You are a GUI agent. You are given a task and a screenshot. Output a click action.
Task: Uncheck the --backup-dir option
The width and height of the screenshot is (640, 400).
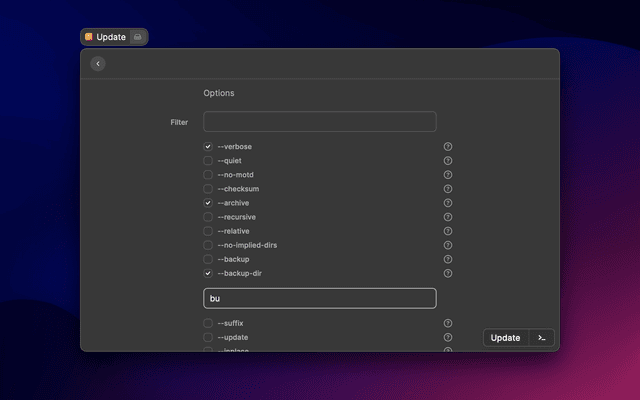click(208, 273)
